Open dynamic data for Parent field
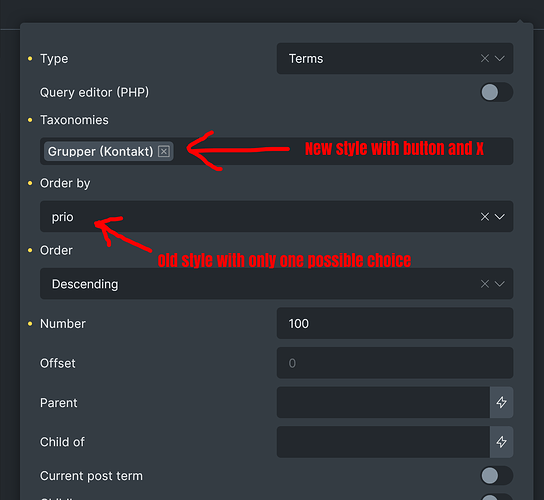 (501, 402)
